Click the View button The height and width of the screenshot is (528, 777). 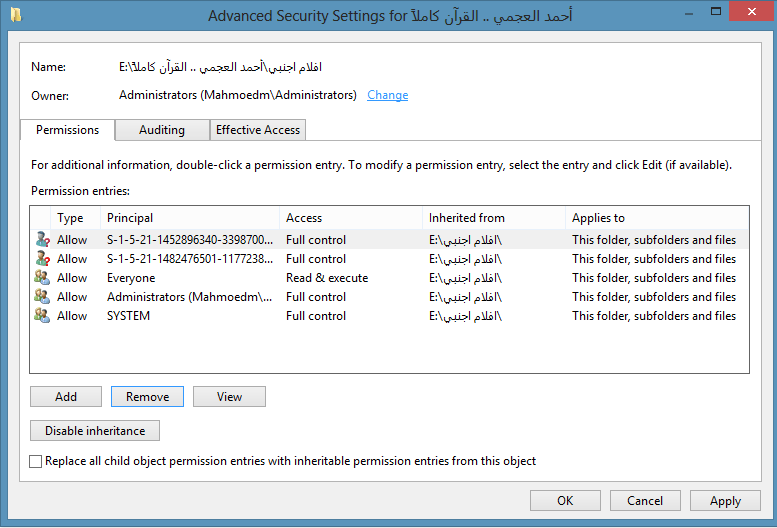click(229, 397)
